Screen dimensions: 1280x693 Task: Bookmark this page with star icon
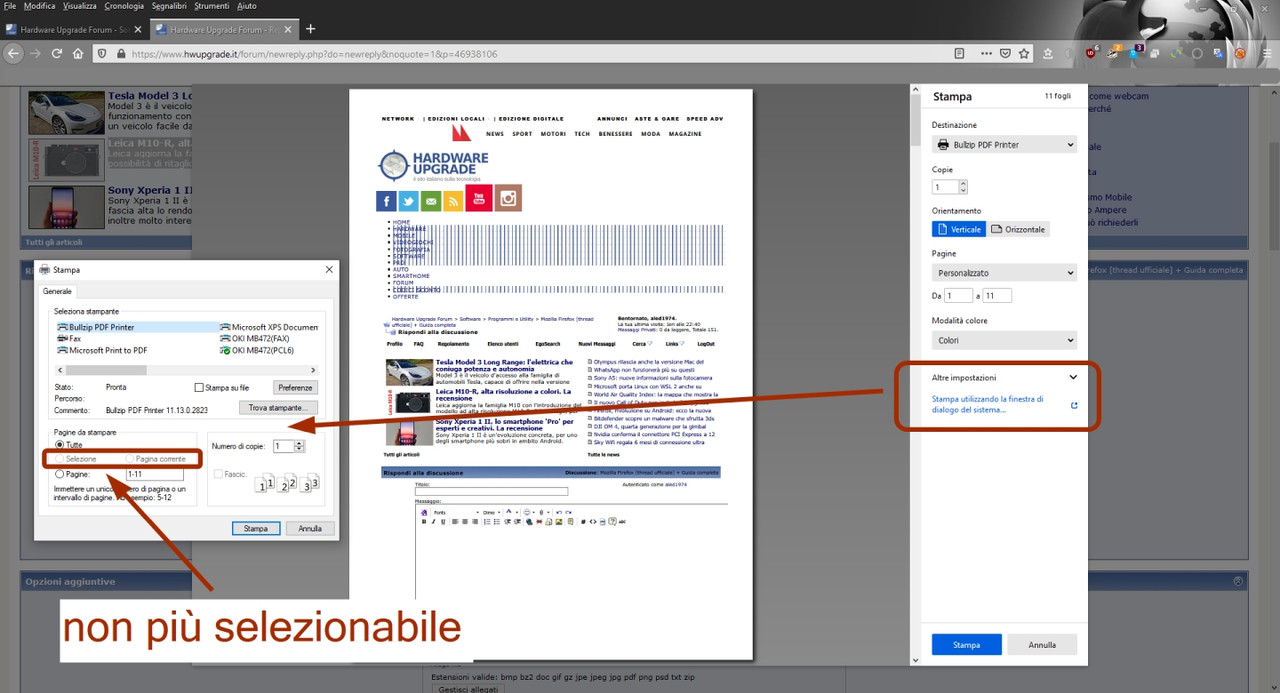tap(1024, 53)
